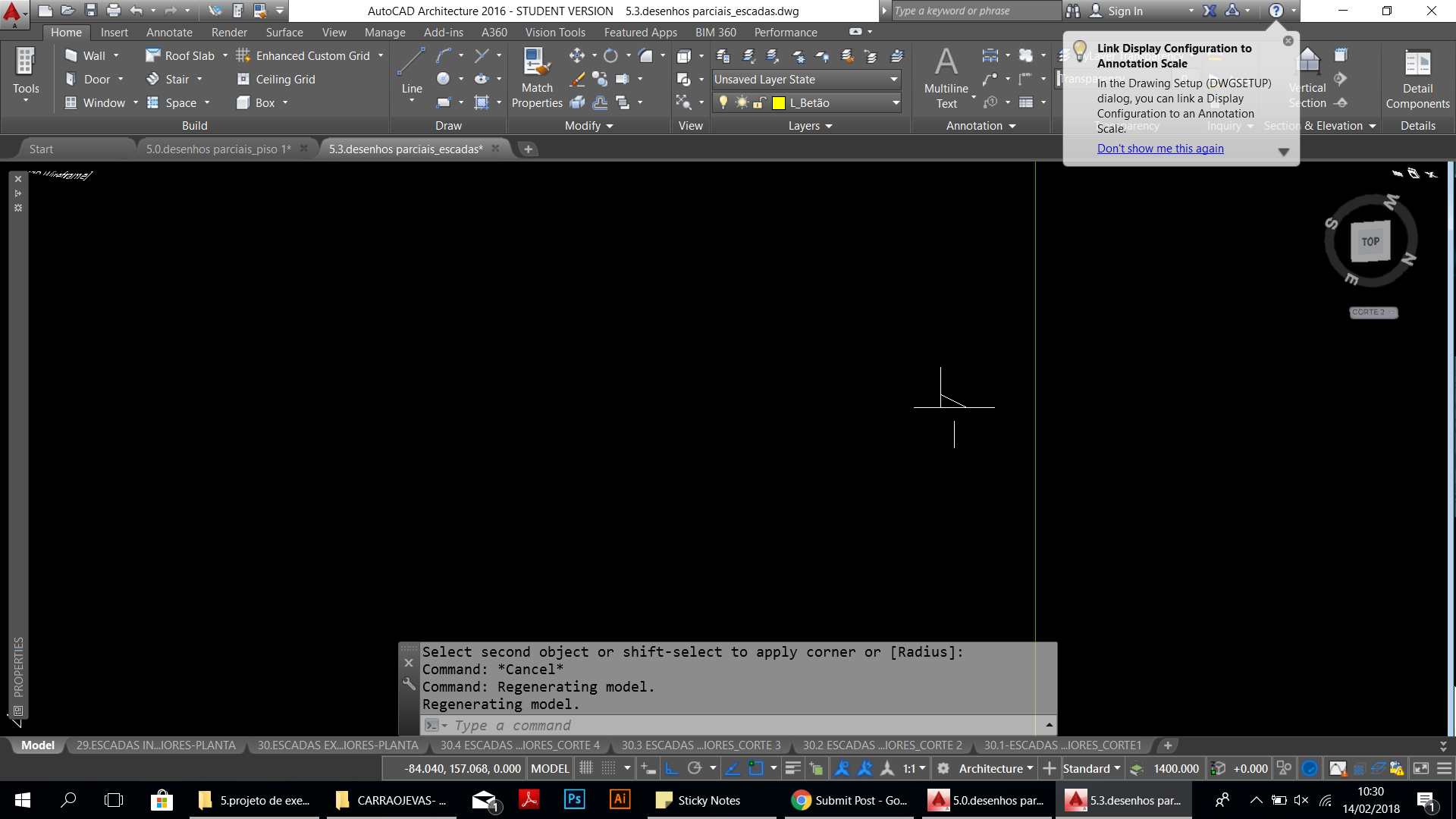1456x819 pixels.
Task: Open the 30.3 ESCADAS CORTE 3 layout tab
Action: click(x=701, y=745)
